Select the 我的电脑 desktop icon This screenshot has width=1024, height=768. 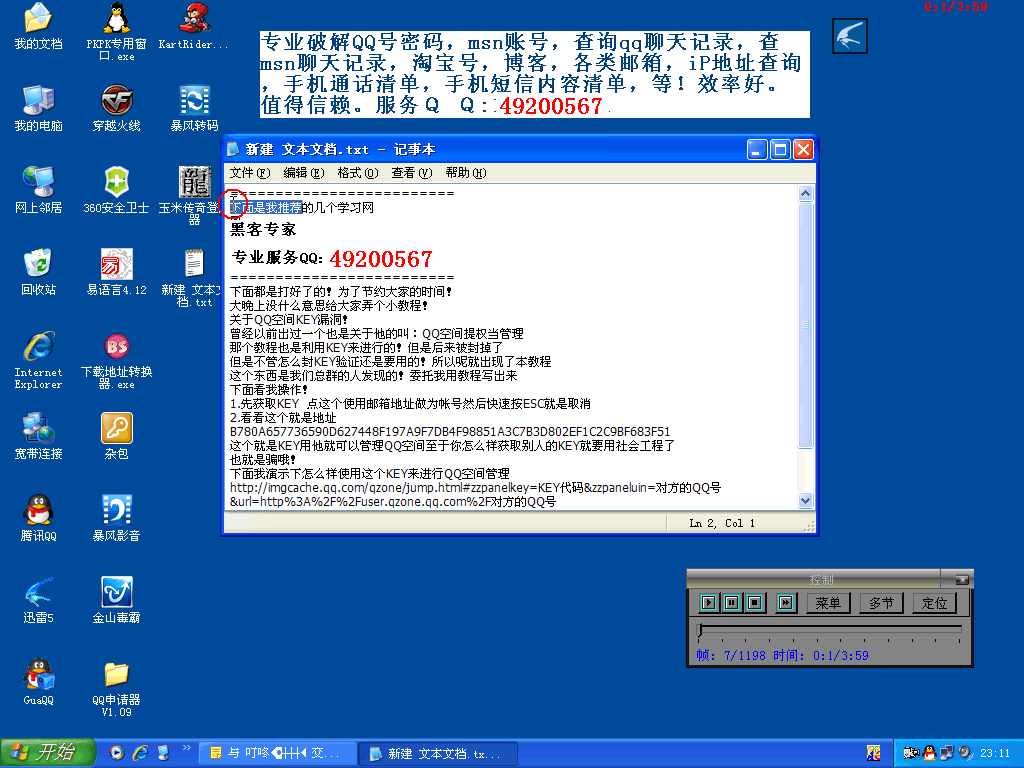38,108
